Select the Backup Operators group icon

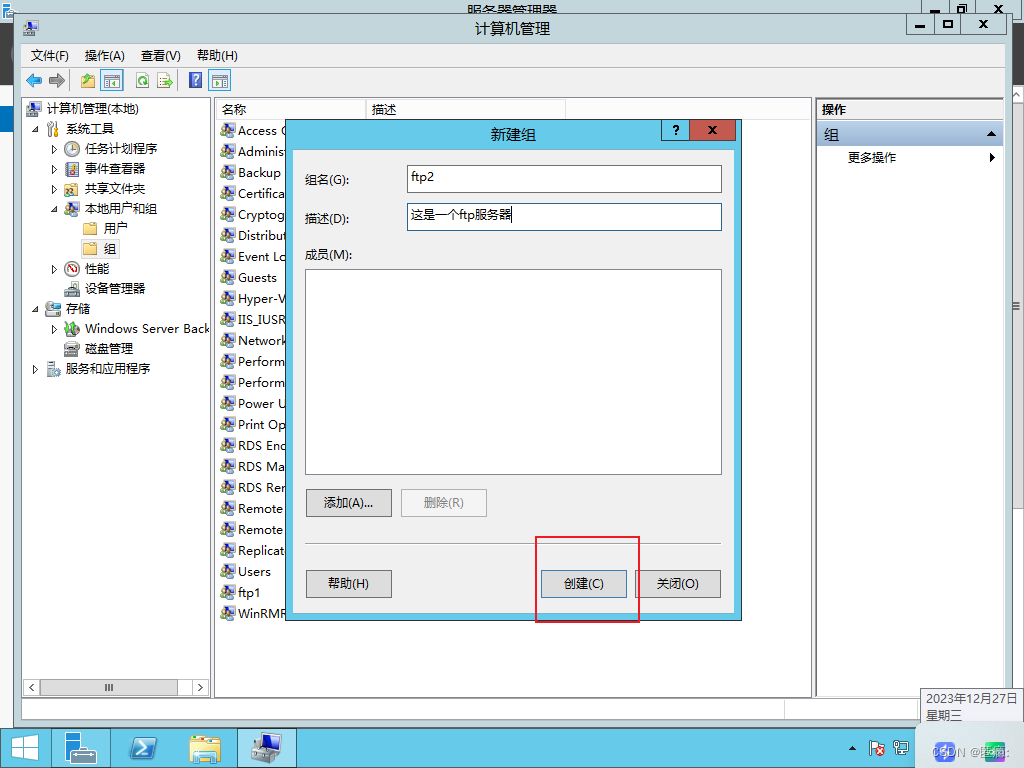[x=227, y=172]
